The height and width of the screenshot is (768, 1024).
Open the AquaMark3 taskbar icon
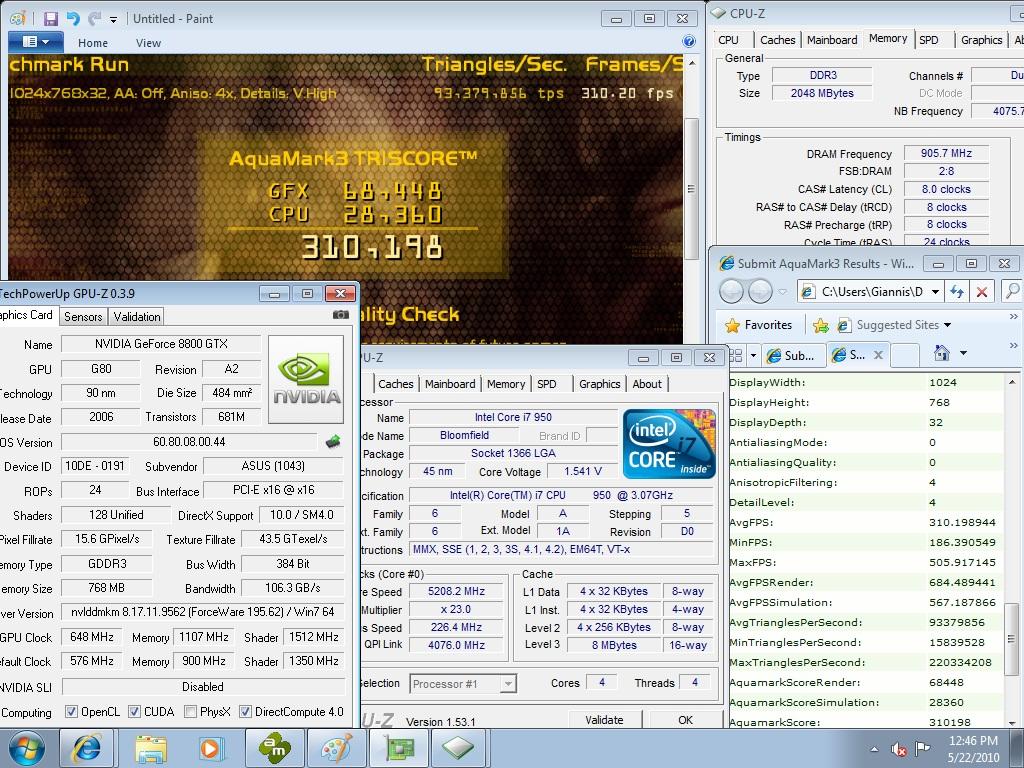275,748
